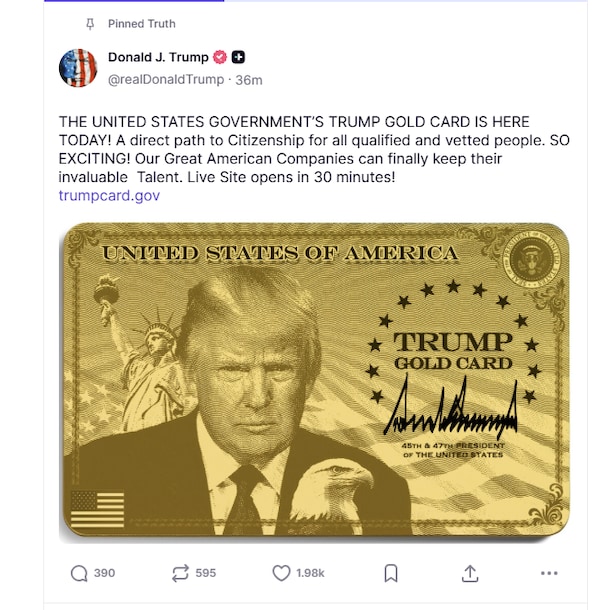Click the 1.98k likes count
610x610 pixels.
tap(310, 573)
